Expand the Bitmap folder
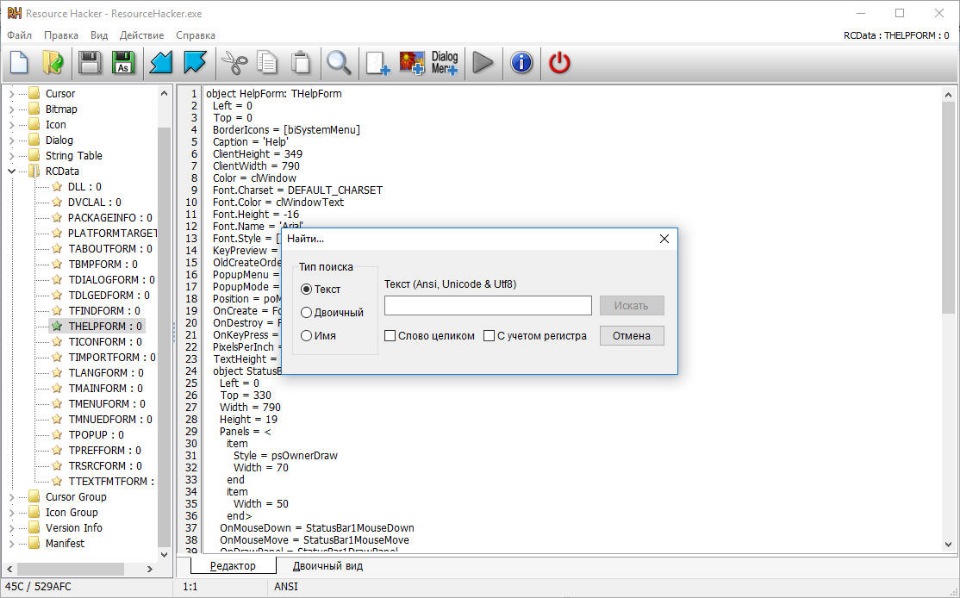This screenshot has height=598, width=960. tap(11, 109)
